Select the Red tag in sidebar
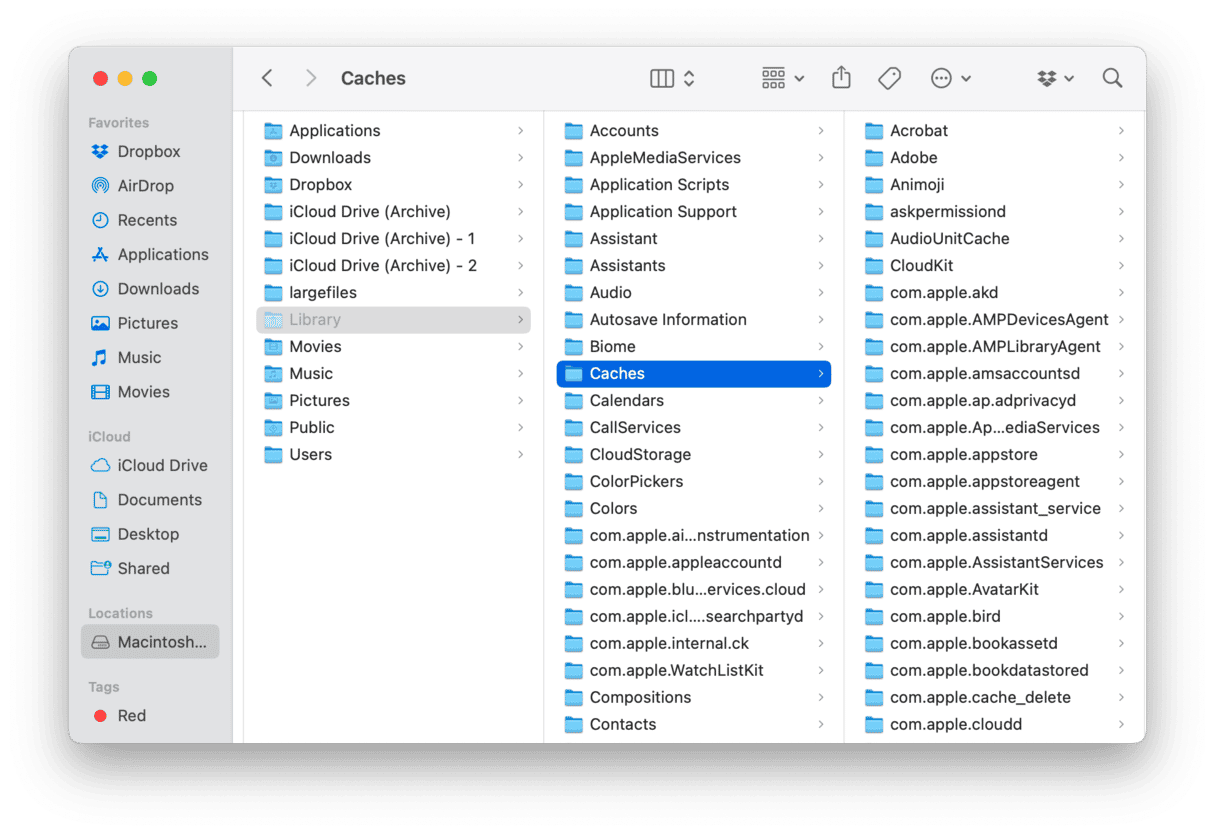 tap(150, 716)
